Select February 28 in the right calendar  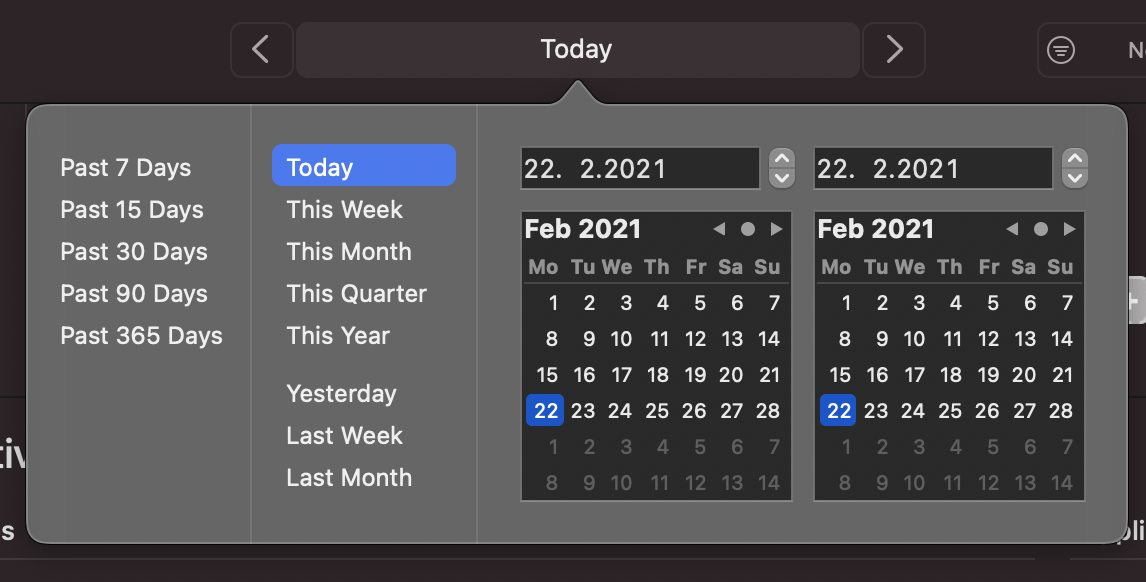point(1061,411)
